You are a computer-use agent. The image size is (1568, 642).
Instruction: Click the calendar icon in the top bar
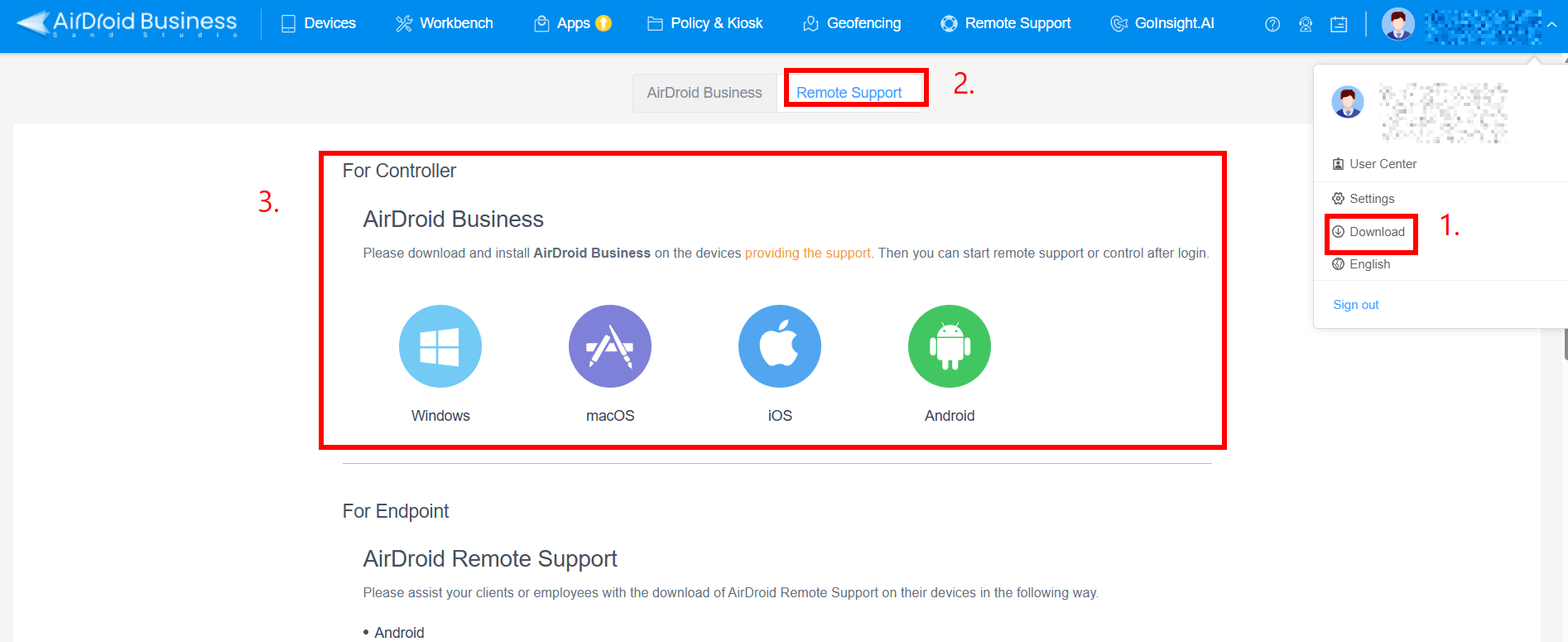point(1339,25)
